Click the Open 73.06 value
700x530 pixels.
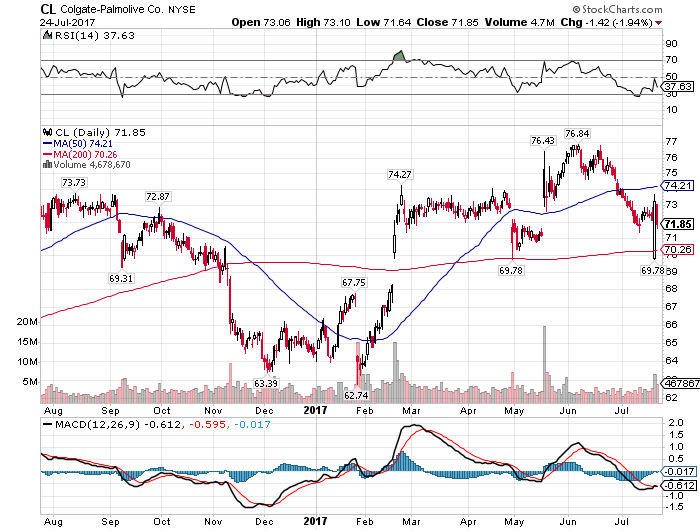pos(261,22)
